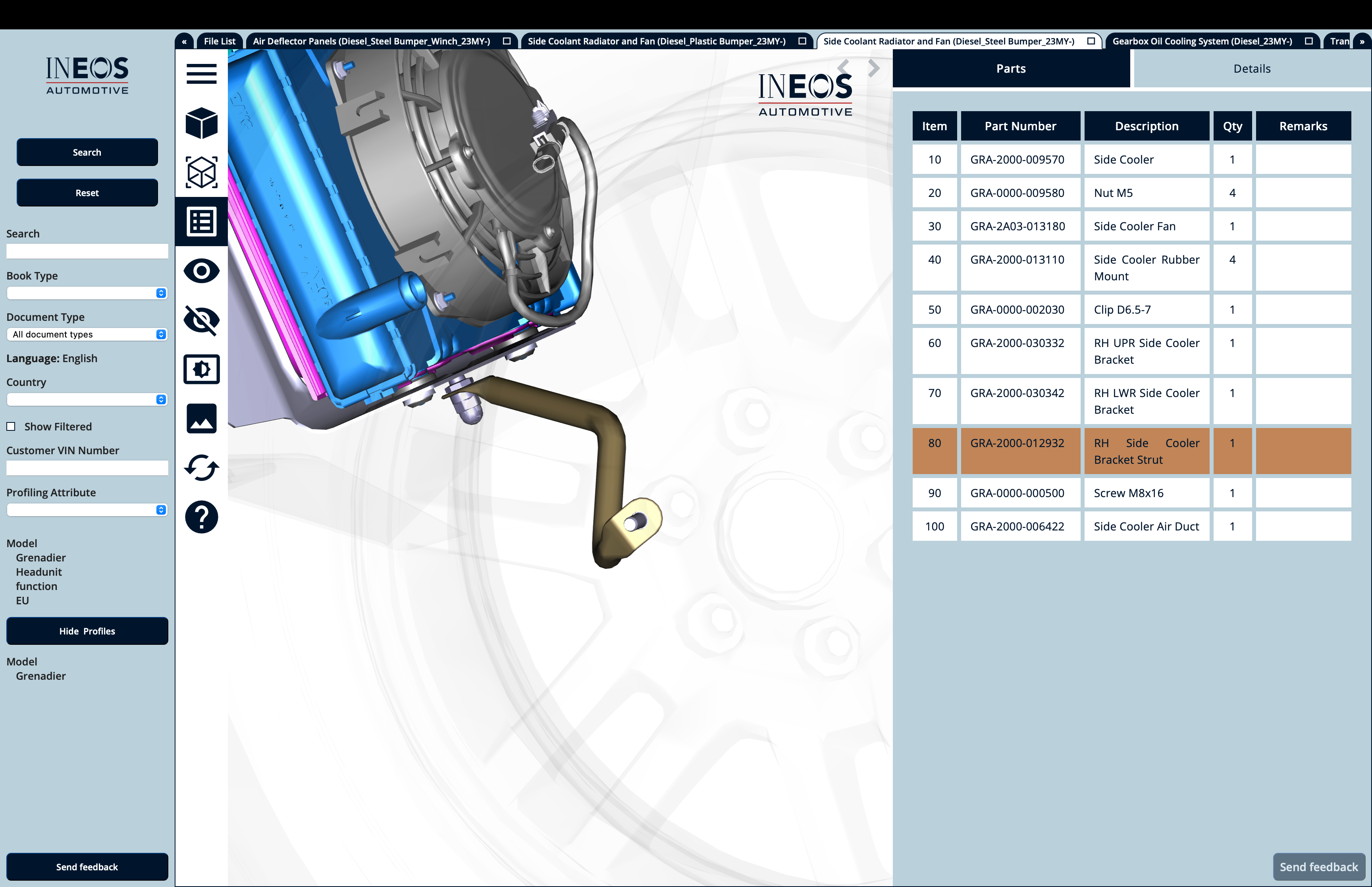Click the left sidebar Send feedback button
The width and height of the screenshot is (1372, 887).
pos(87,866)
